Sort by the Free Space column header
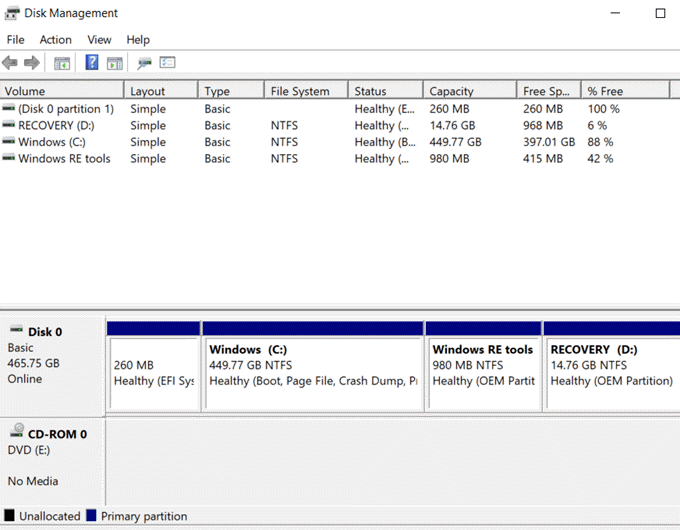The height and width of the screenshot is (530, 680). coord(549,91)
